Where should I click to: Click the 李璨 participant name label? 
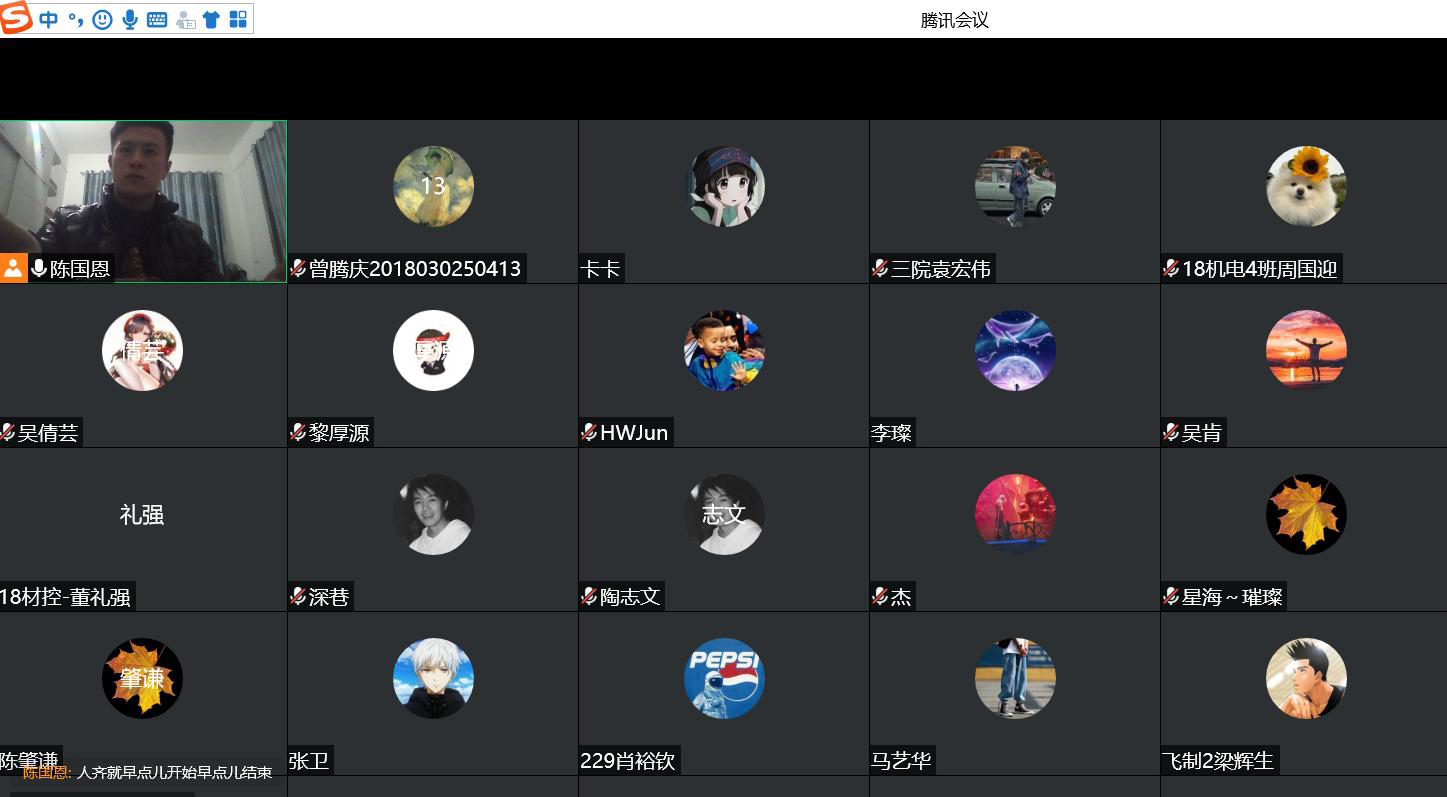click(x=892, y=432)
